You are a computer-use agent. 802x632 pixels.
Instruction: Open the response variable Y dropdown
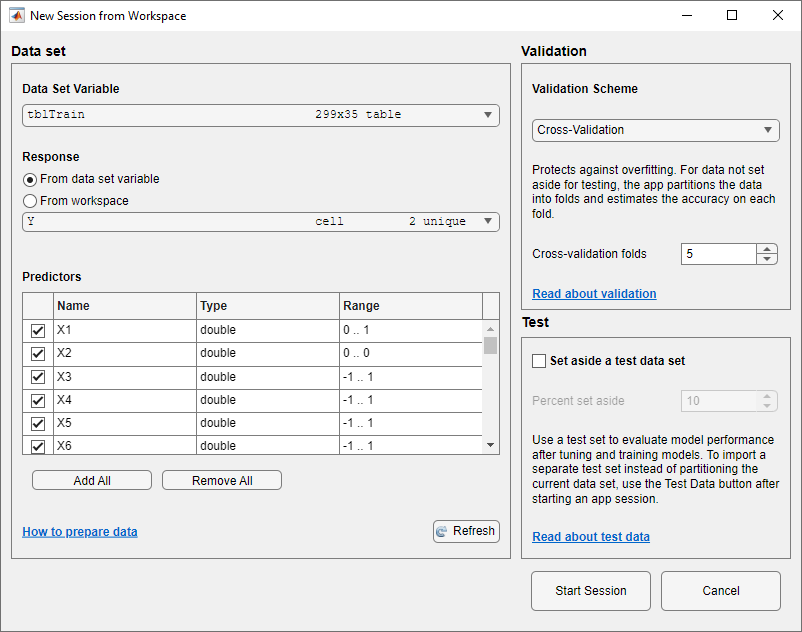tap(488, 221)
